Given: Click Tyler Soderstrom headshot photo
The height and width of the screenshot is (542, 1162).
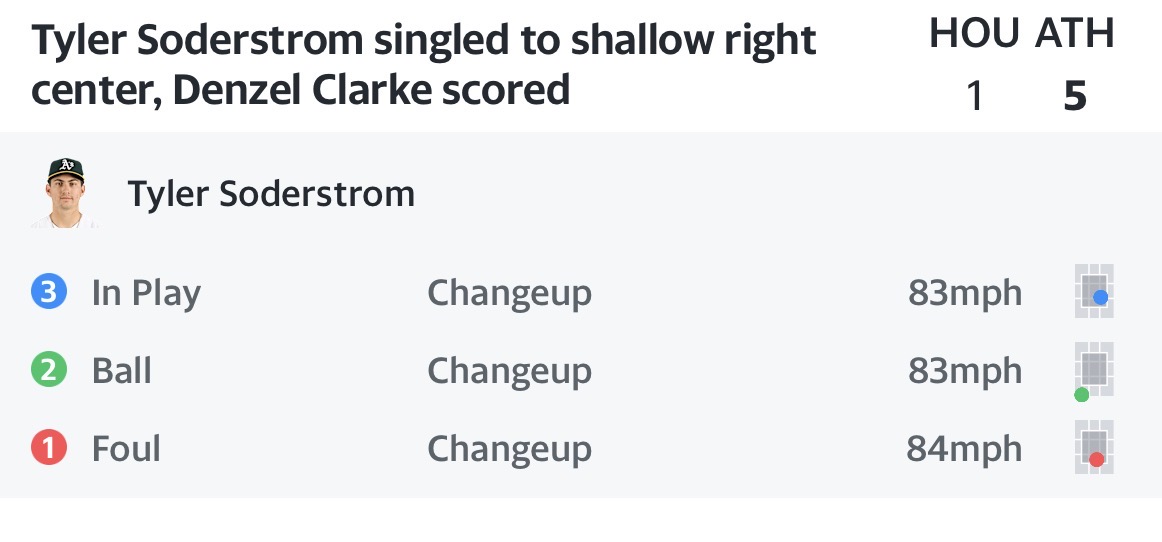Looking at the screenshot, I should coord(65,193).
